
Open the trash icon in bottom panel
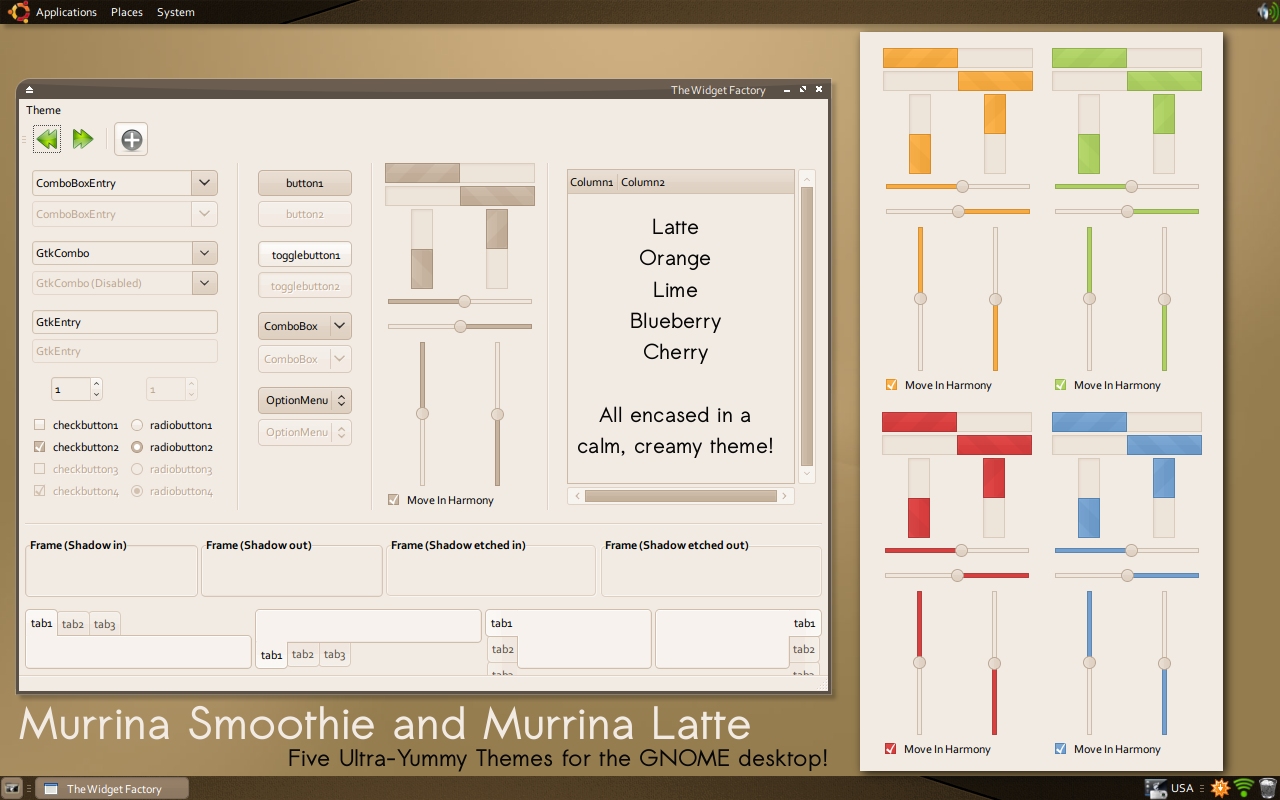(x=1268, y=788)
